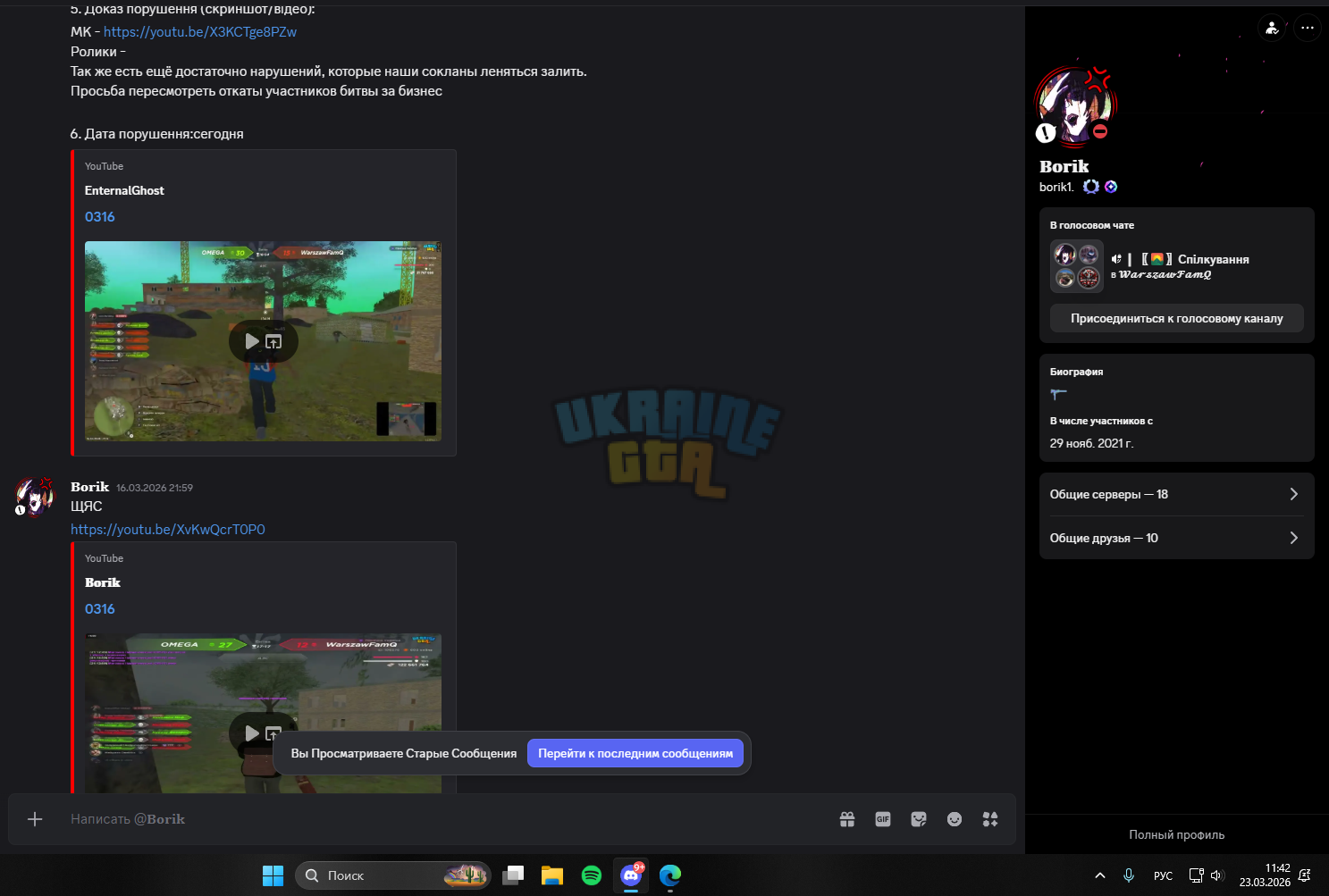
Task: Open Microsoft Edge from taskbar
Action: click(670, 875)
